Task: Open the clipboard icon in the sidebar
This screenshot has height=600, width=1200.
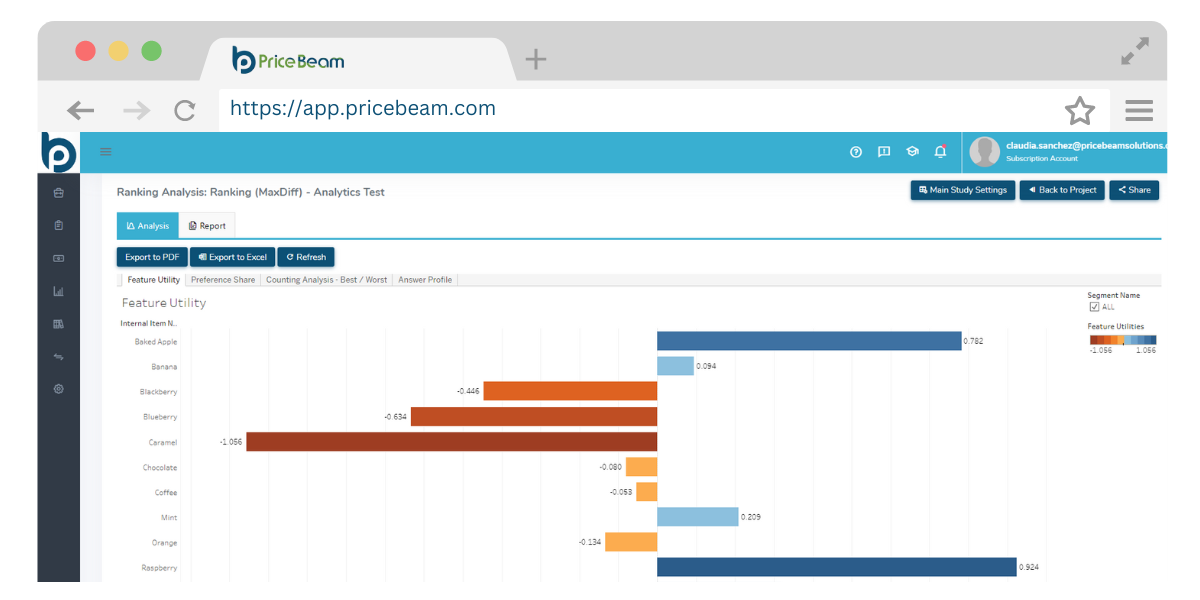Action: pos(58,226)
